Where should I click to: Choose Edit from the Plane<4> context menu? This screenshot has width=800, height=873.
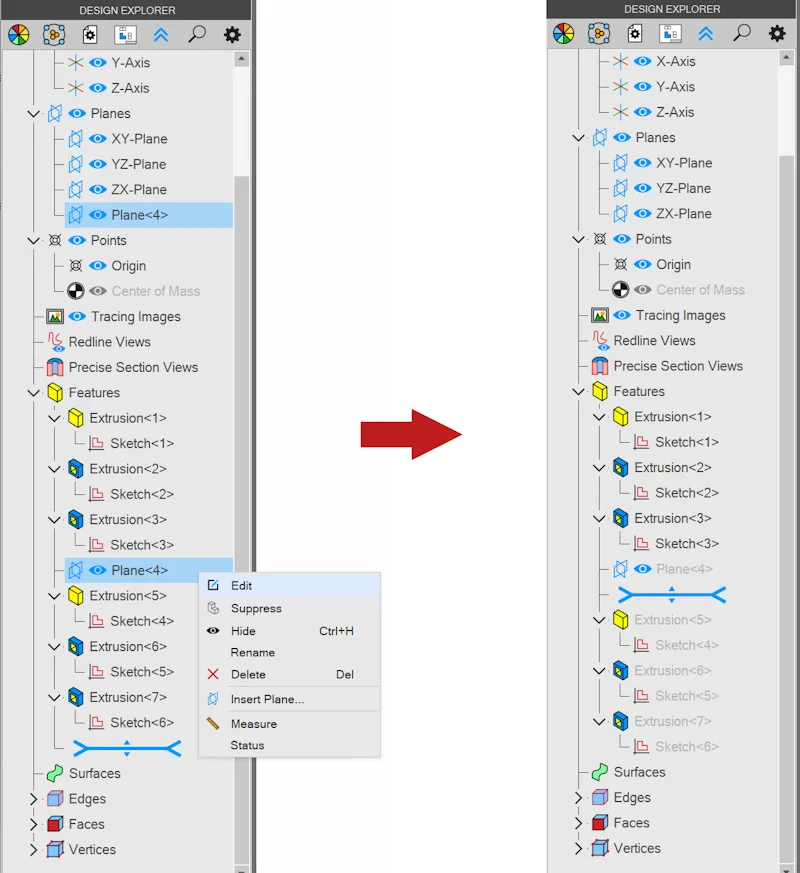(x=289, y=586)
